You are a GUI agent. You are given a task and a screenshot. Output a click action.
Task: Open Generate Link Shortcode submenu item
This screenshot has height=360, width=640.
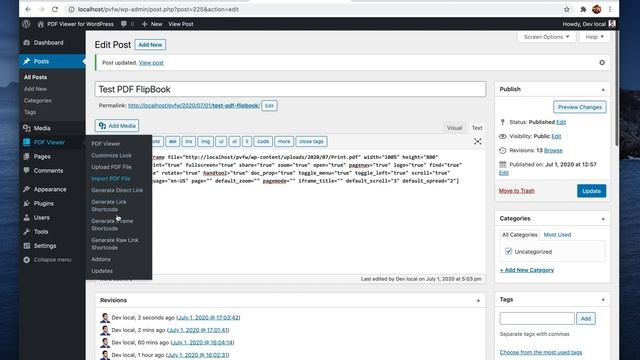(x=109, y=205)
